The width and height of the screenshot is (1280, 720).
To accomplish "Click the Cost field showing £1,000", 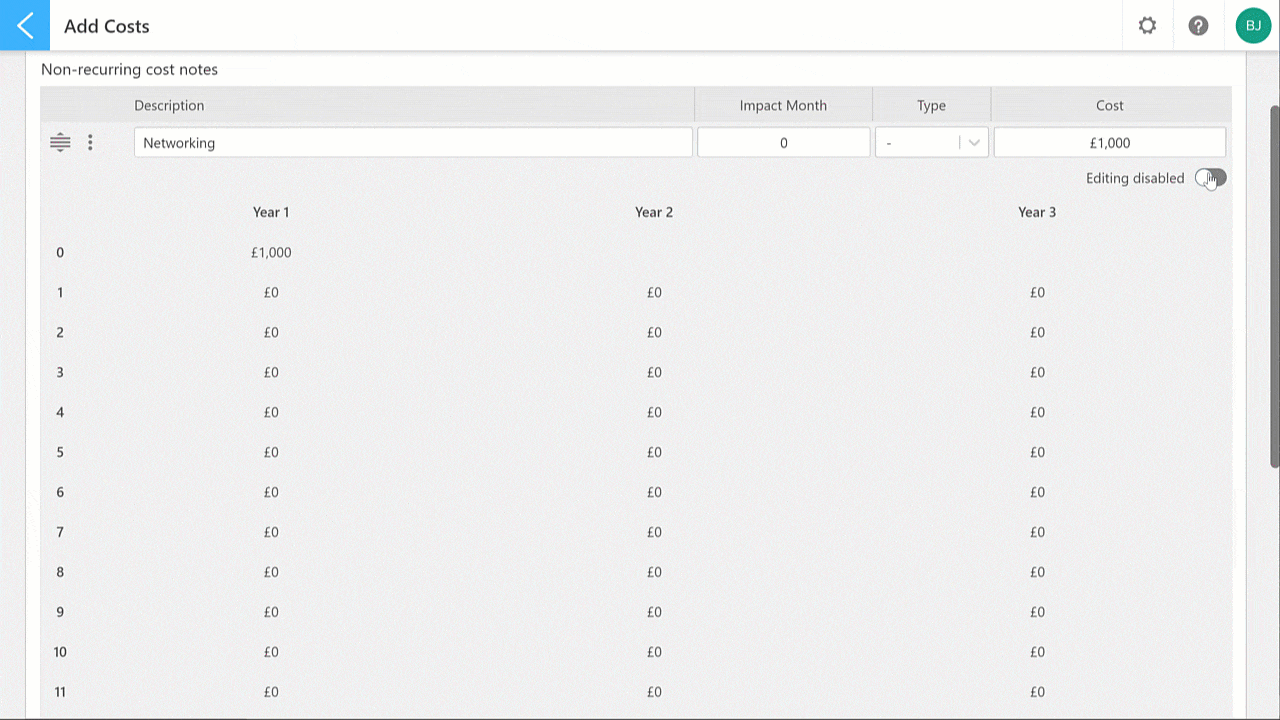I will [x=1110, y=142].
